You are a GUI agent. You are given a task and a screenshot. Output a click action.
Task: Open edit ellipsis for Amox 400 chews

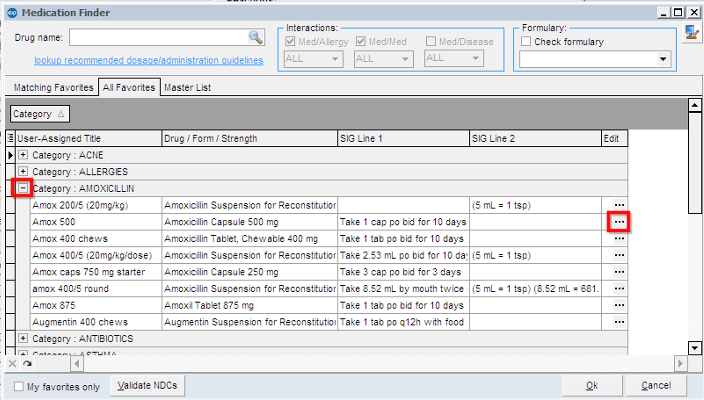(619, 238)
